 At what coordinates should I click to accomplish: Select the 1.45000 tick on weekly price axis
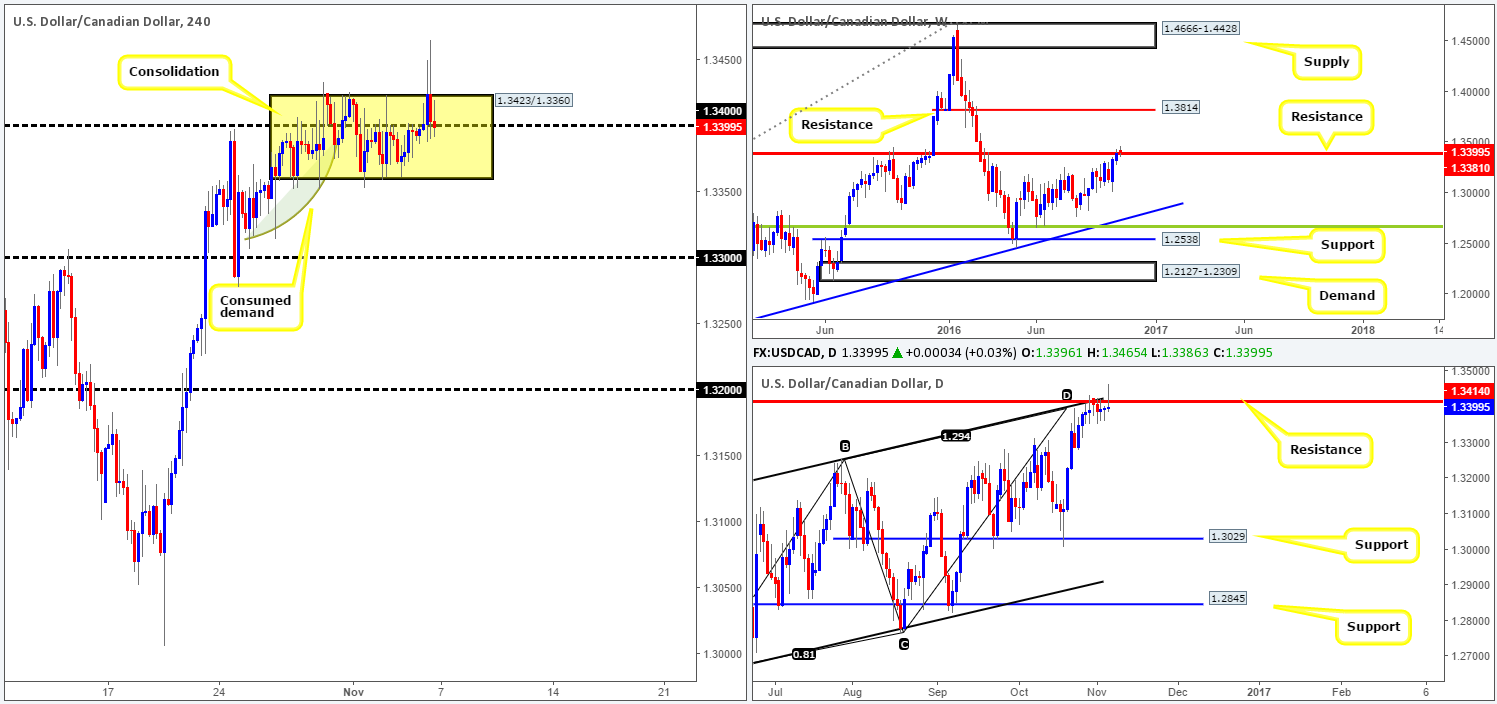pos(1470,41)
